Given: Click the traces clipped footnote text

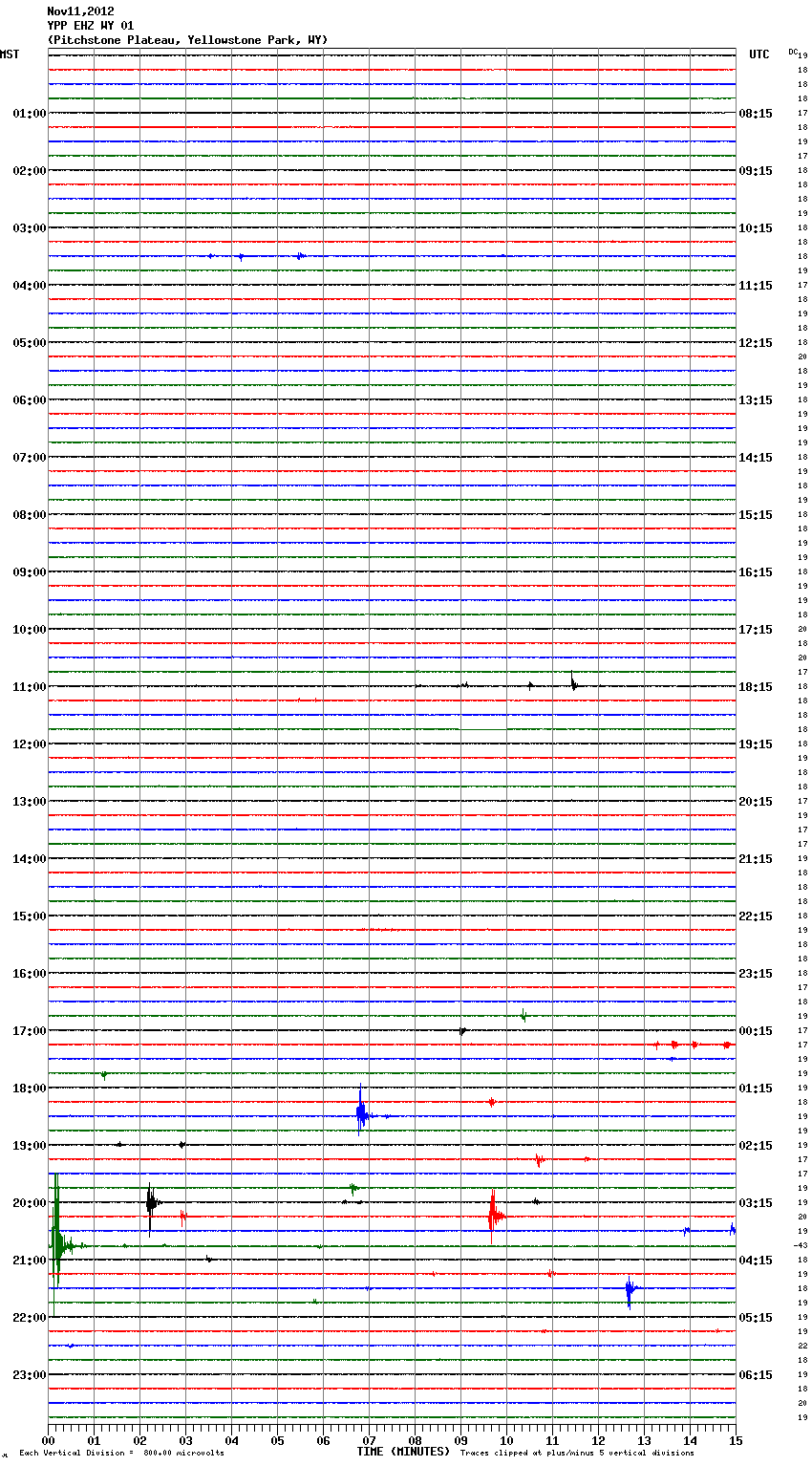Looking at the screenshot, I should (x=577, y=1454).
